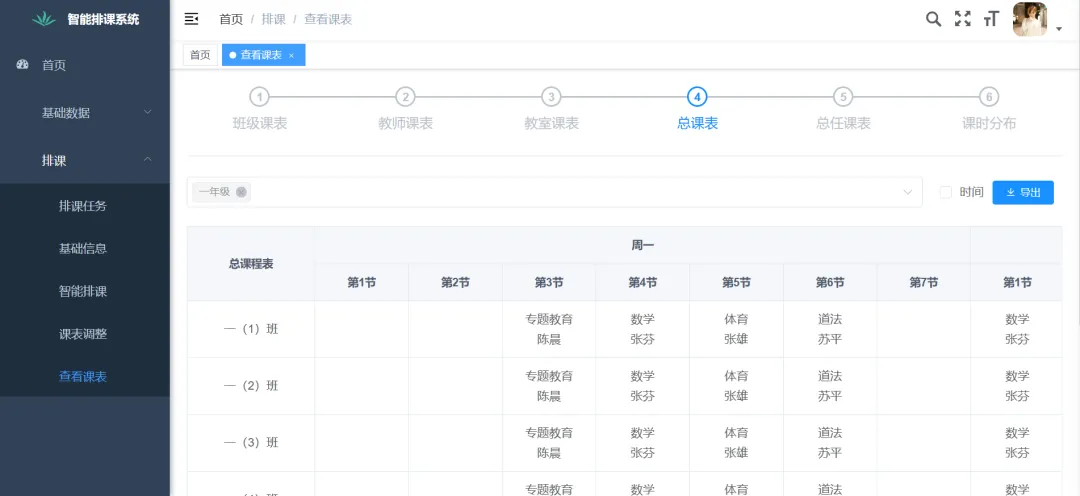
Task: Enable the 时间 checkbox
Action: tap(945, 192)
